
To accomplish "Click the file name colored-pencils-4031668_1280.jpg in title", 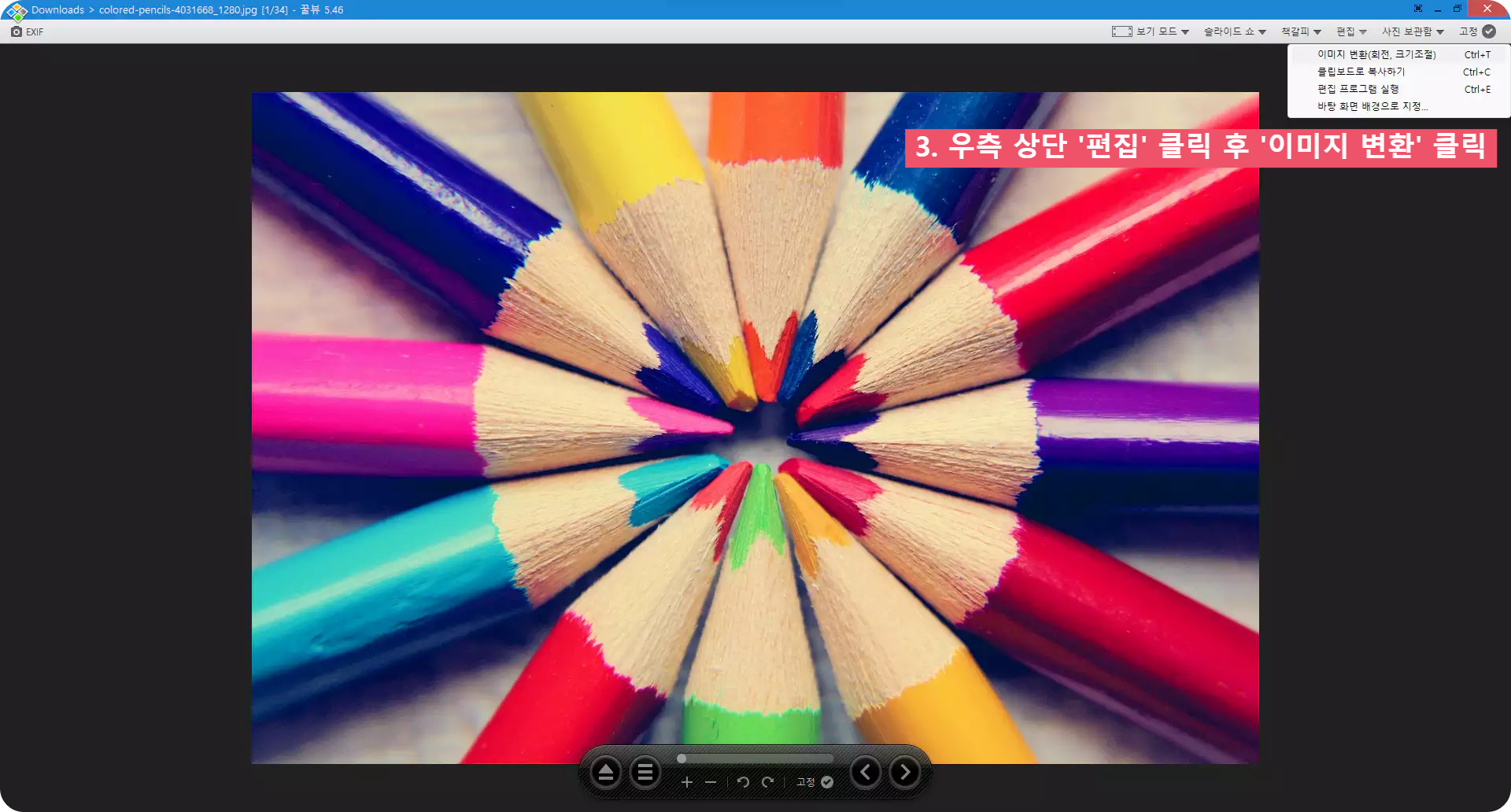I will (x=178, y=10).
